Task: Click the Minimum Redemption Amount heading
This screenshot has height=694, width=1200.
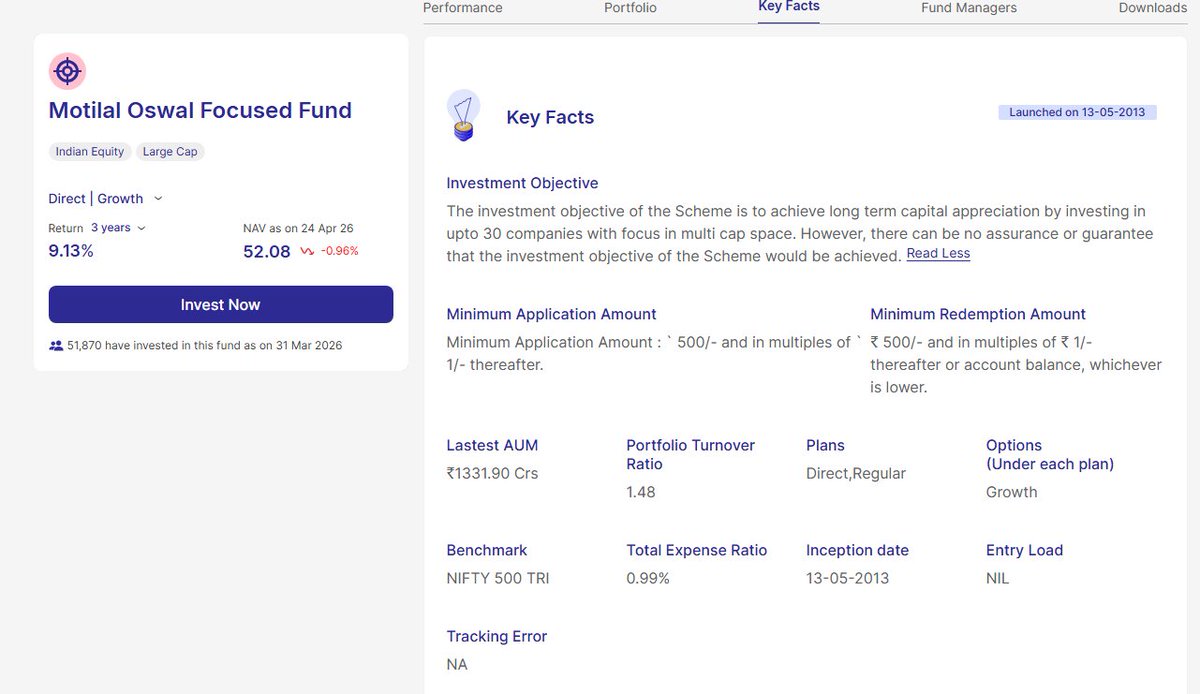Action: click(978, 314)
